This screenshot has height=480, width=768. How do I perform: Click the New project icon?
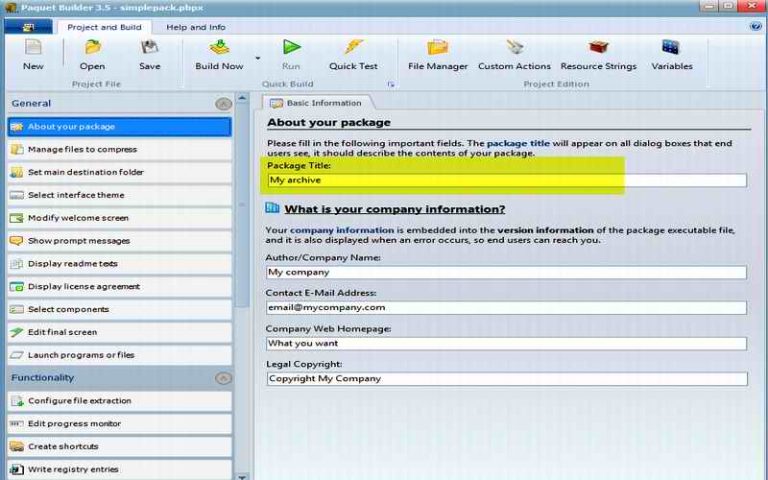[33, 54]
